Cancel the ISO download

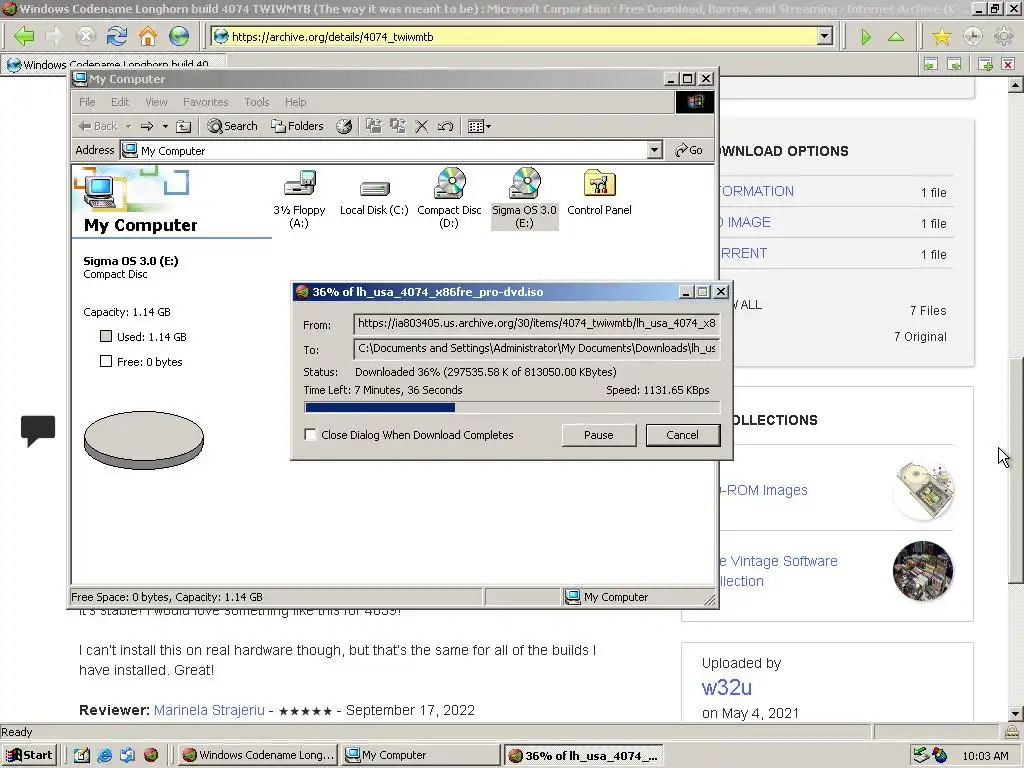pos(682,435)
